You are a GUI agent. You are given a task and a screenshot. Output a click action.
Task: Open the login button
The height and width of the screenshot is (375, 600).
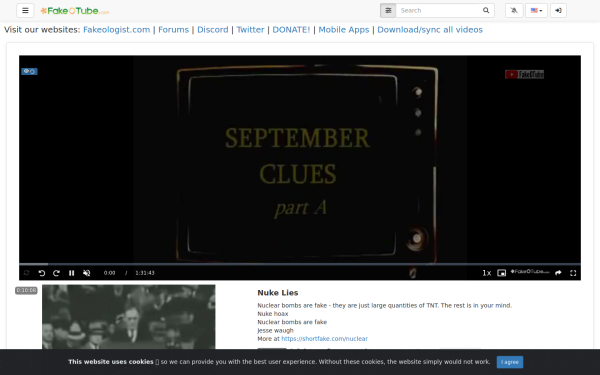[558, 10]
